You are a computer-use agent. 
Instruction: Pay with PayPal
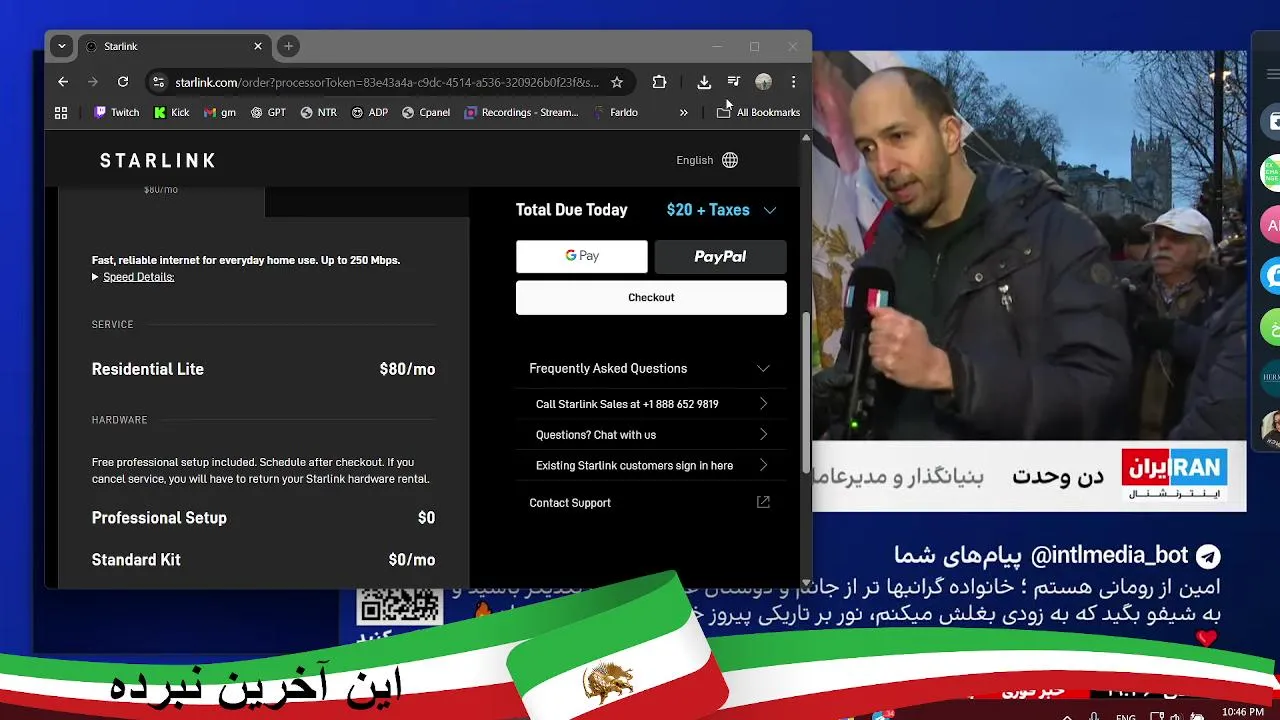click(x=720, y=257)
